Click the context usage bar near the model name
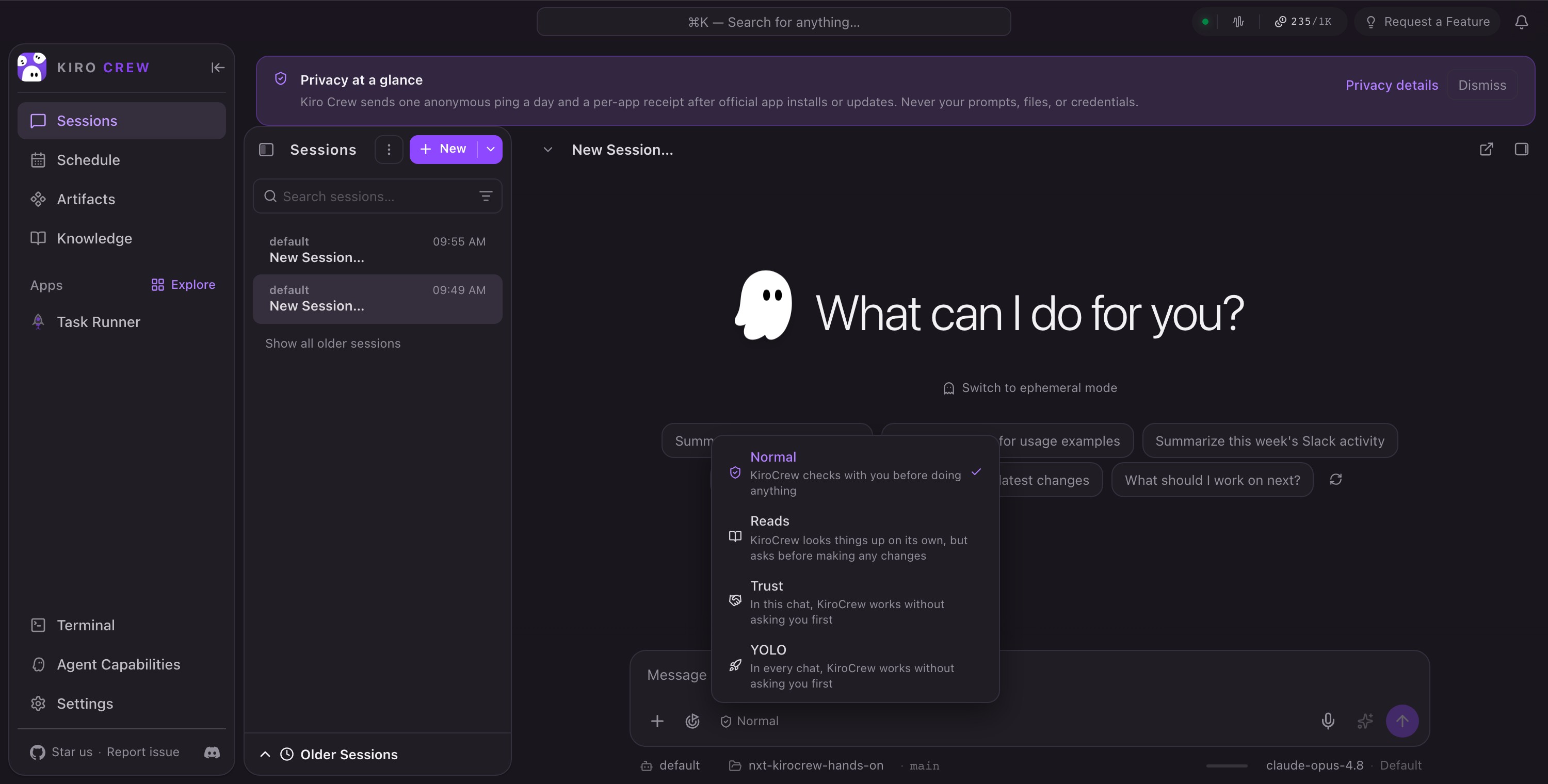 coord(1227,766)
